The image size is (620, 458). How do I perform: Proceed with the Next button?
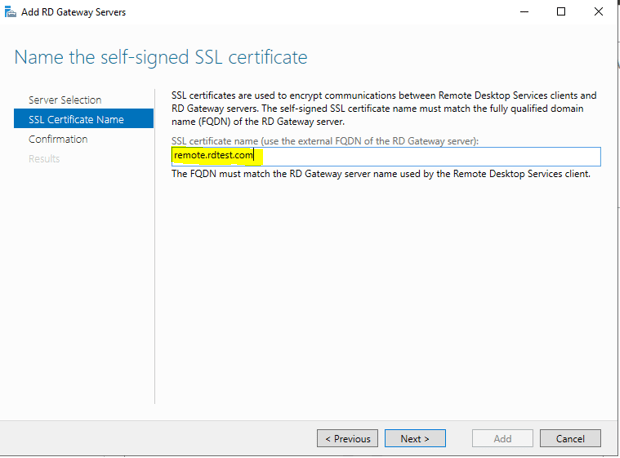point(415,438)
